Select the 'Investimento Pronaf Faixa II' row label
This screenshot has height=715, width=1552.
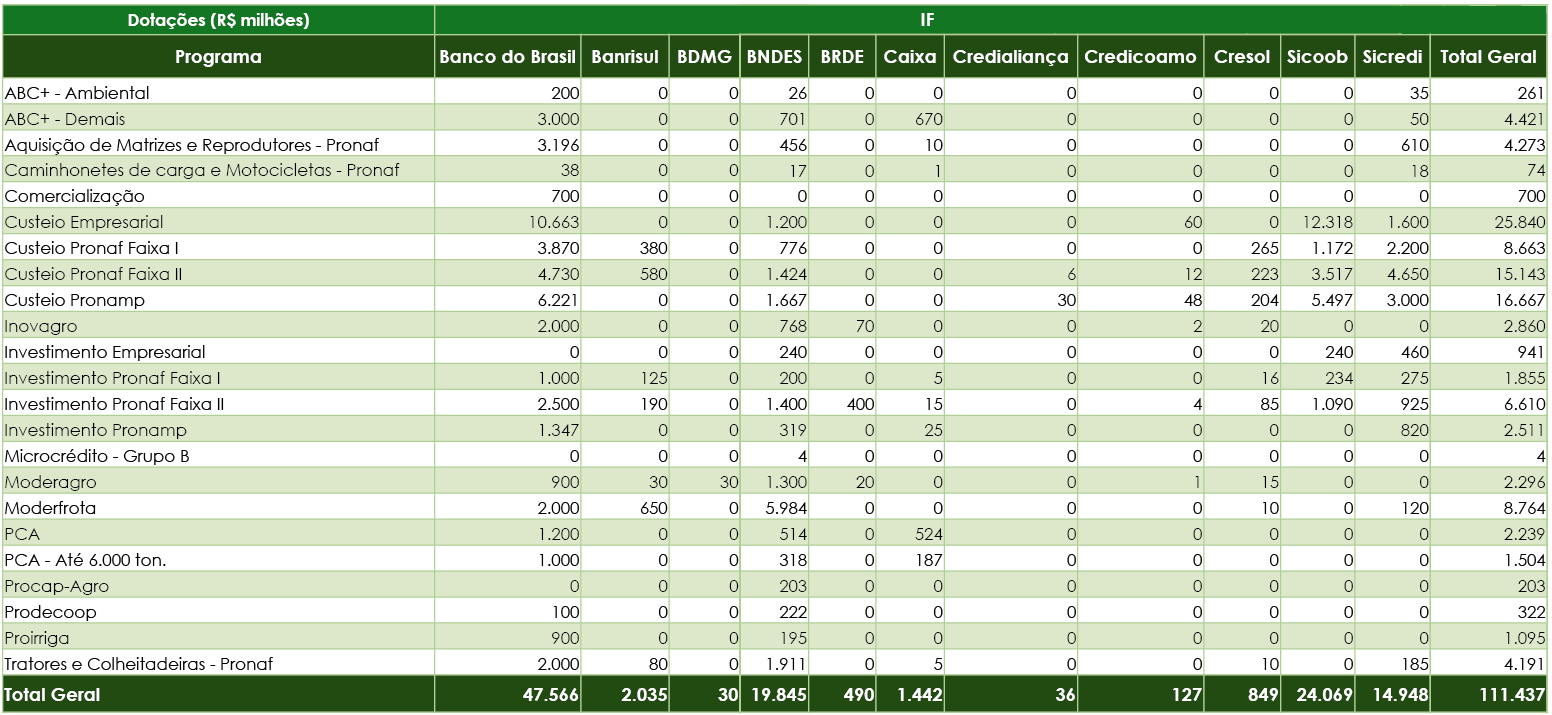[x=115, y=404]
